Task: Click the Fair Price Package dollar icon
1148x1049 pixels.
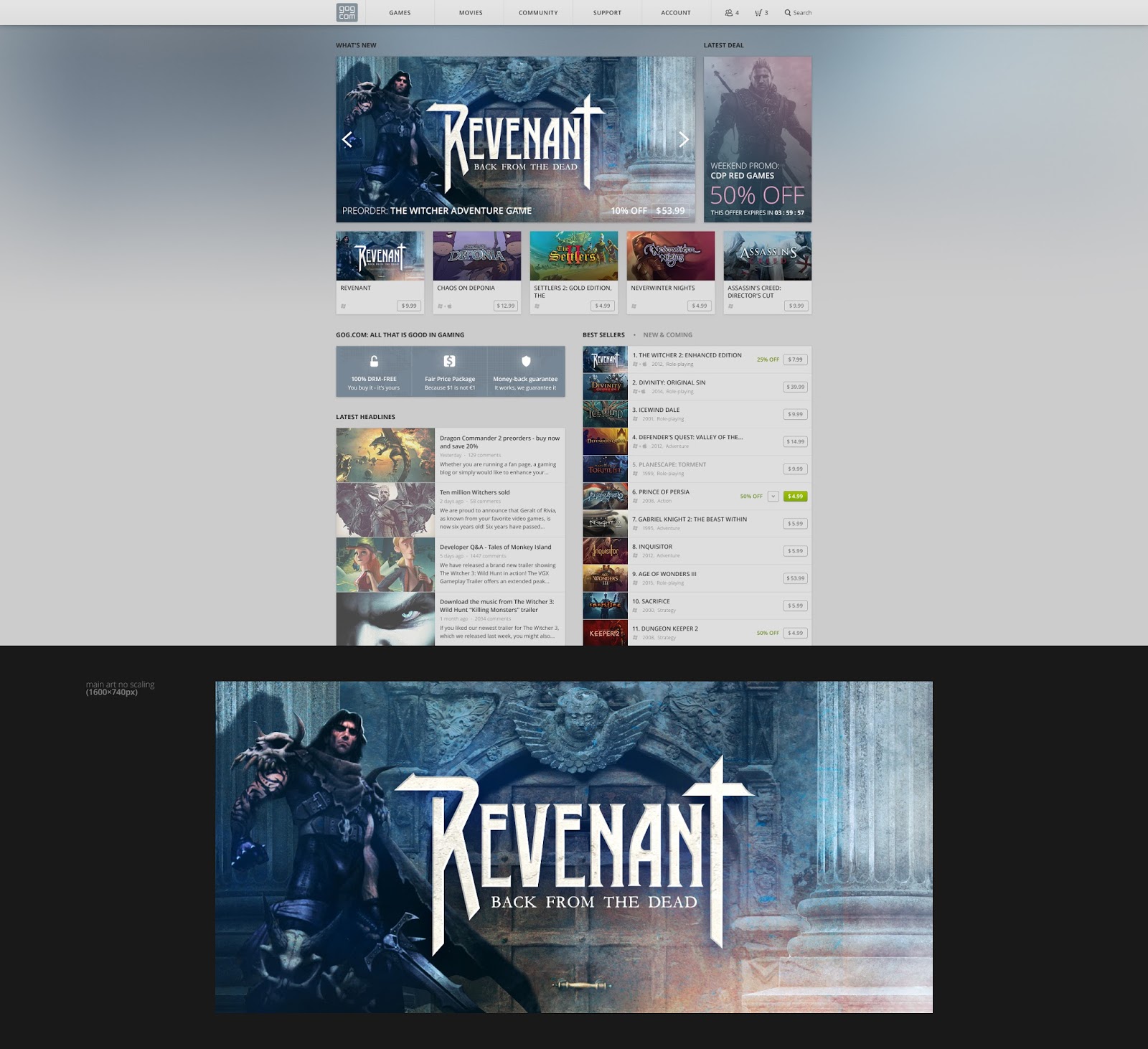Action: pyautogui.click(x=450, y=361)
